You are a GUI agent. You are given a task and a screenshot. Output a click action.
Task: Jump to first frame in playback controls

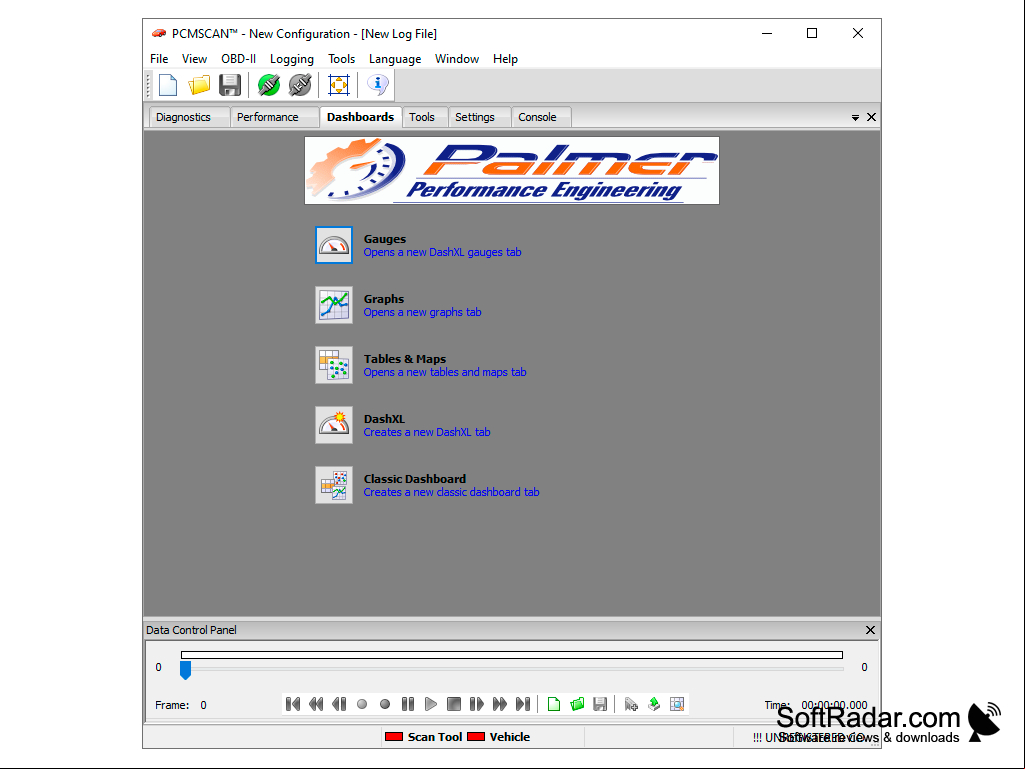(x=293, y=704)
